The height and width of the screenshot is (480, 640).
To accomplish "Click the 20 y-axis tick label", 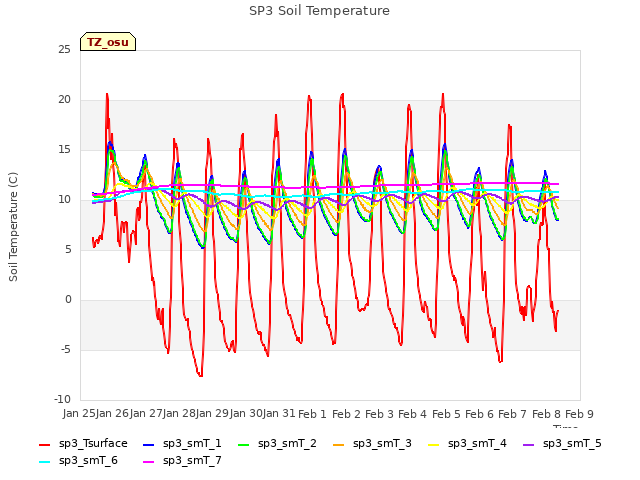I will (x=64, y=100).
